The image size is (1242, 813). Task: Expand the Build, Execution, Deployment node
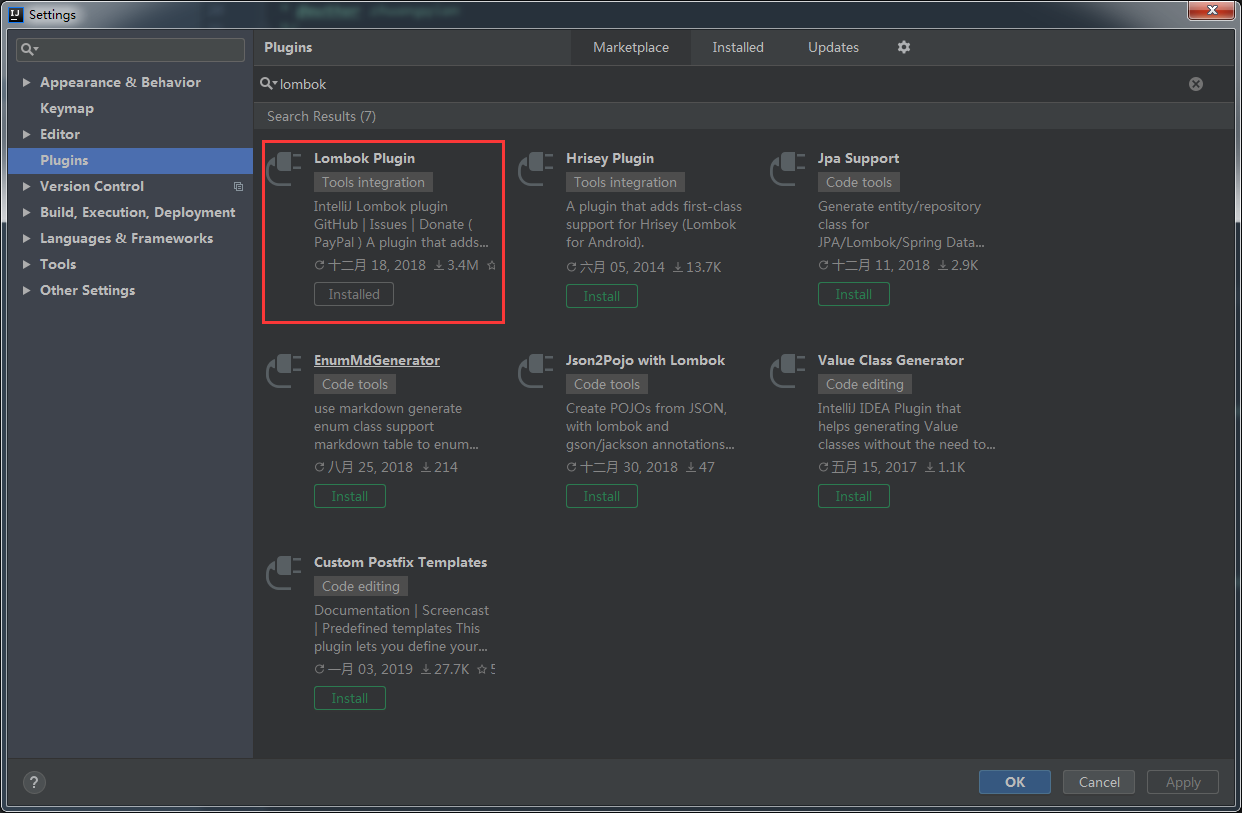(26, 212)
